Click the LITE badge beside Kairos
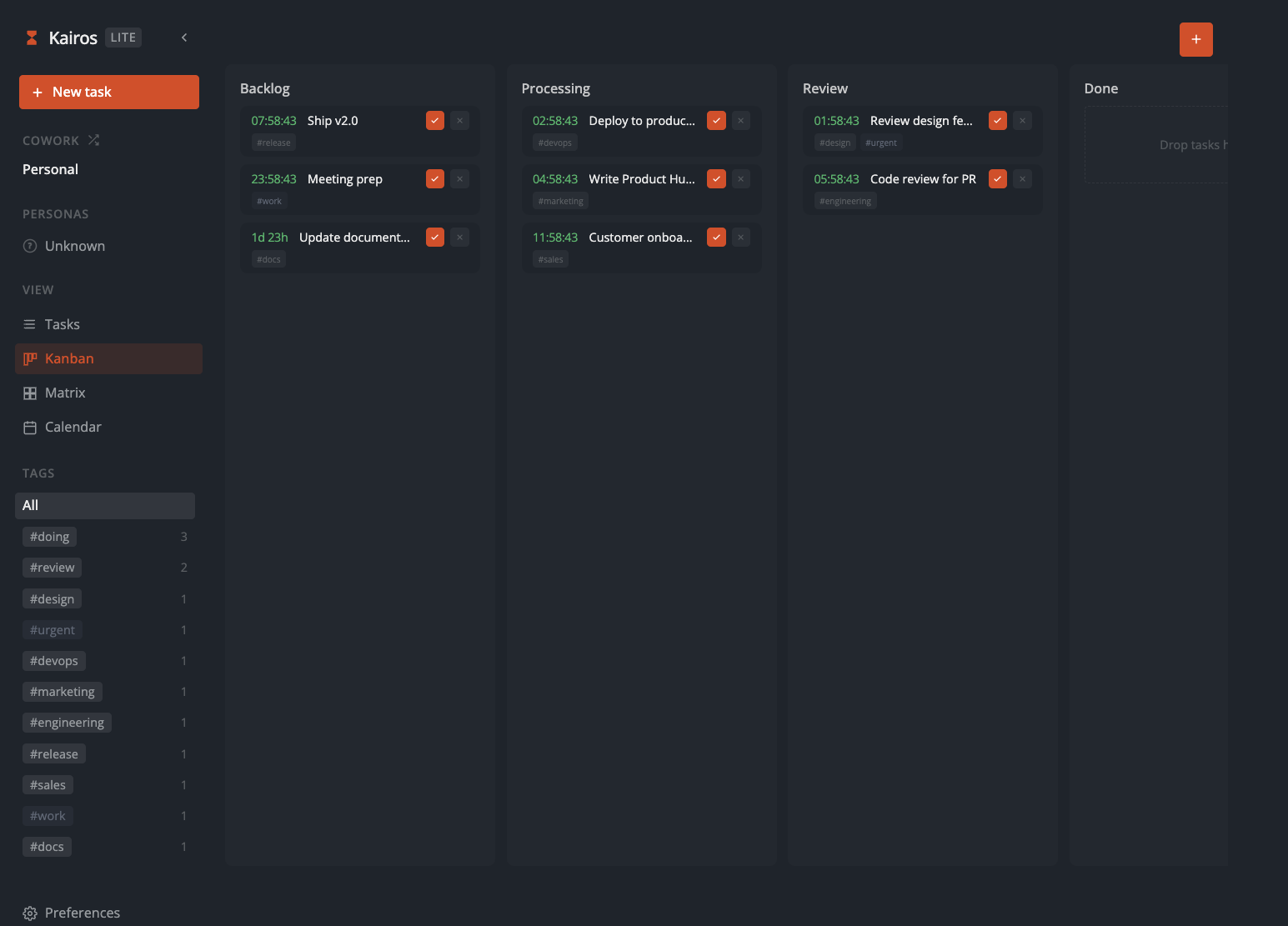Screen dimensions: 1288x926 click(123, 37)
